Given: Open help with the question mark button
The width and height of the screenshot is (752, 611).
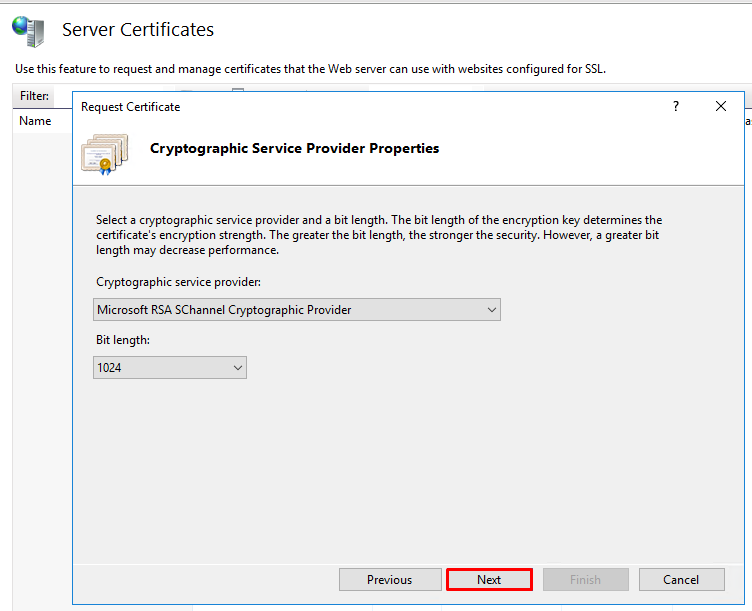Looking at the screenshot, I should click(x=676, y=106).
